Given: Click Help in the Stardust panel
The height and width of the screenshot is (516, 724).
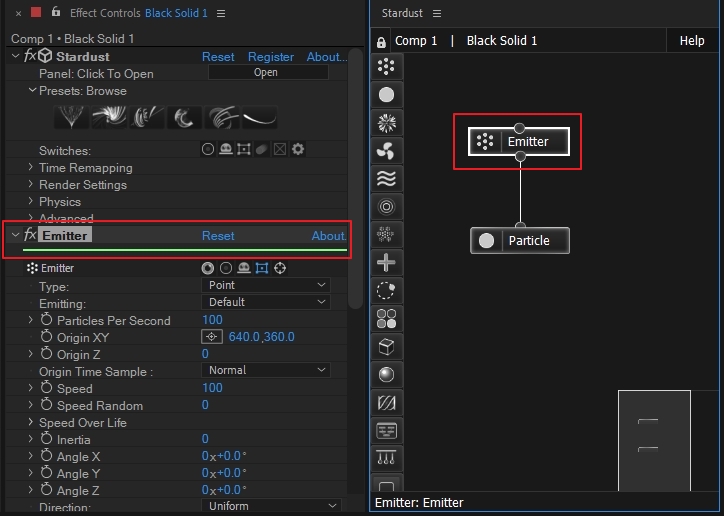Looking at the screenshot, I should tap(692, 41).
